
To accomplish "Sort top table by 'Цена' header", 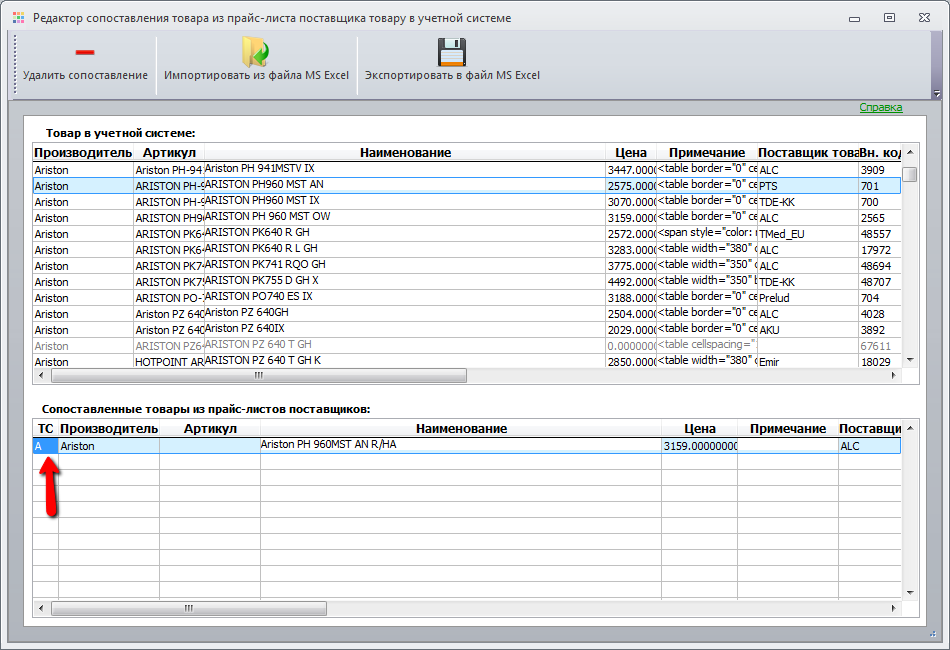I will 631,153.
